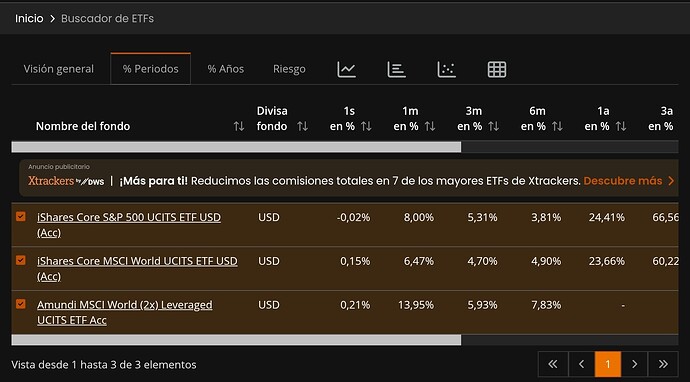This screenshot has width=690, height=382.
Task: Go to Inicio breadcrumb
Action: pyautogui.click(x=29, y=18)
